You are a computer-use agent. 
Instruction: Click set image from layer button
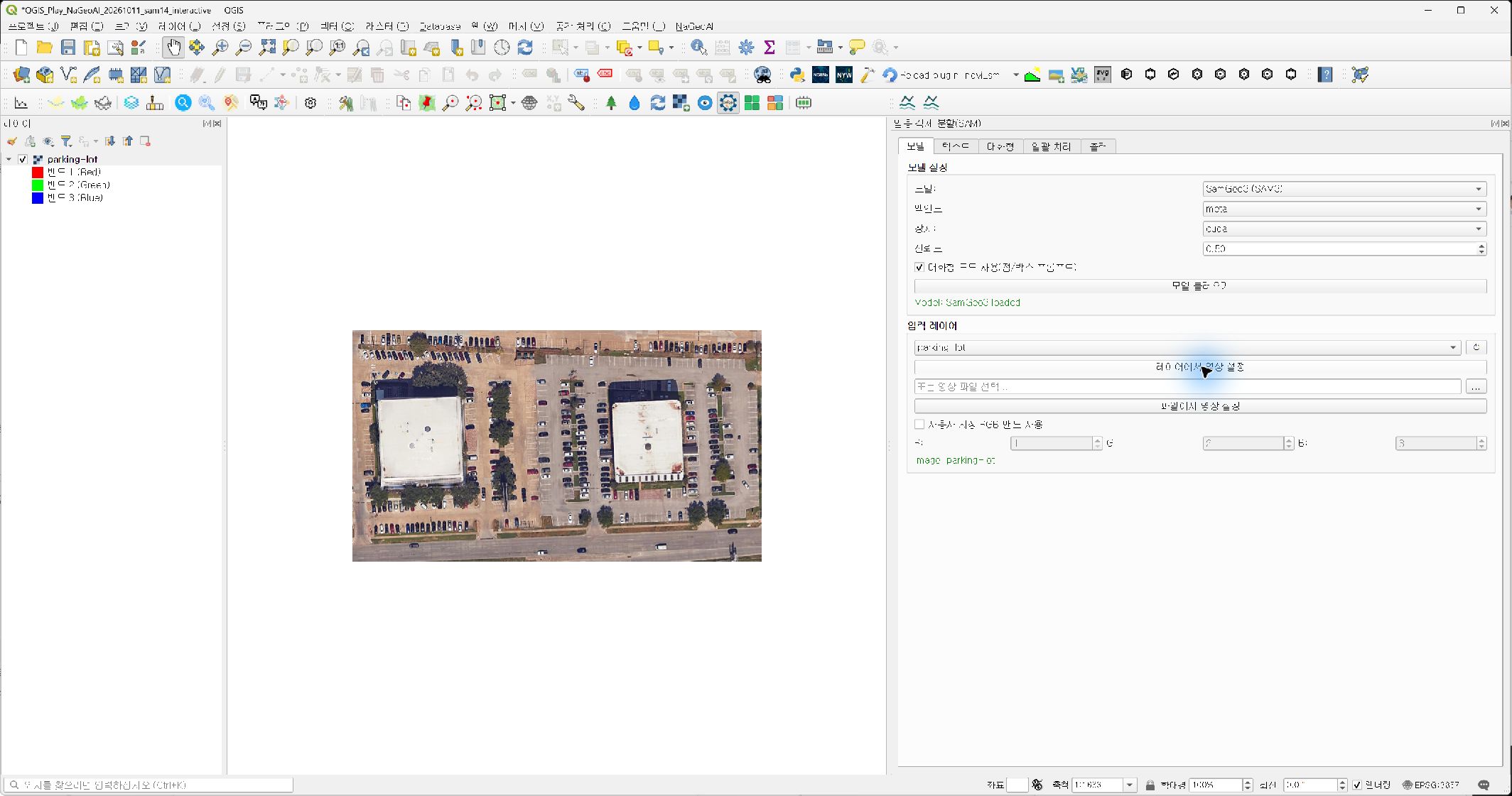pos(1200,367)
